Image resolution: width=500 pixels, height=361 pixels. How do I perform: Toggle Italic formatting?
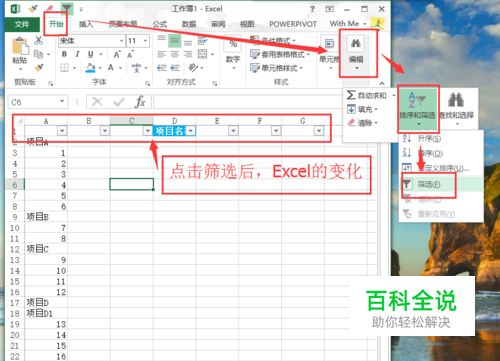[x=77, y=54]
